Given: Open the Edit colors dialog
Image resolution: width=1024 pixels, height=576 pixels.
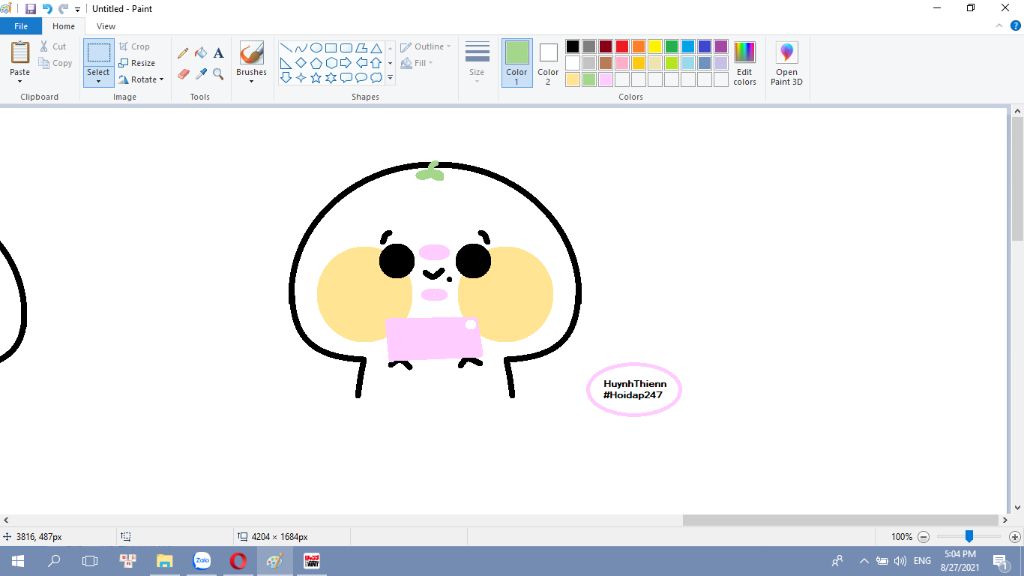Looking at the screenshot, I should point(744,63).
